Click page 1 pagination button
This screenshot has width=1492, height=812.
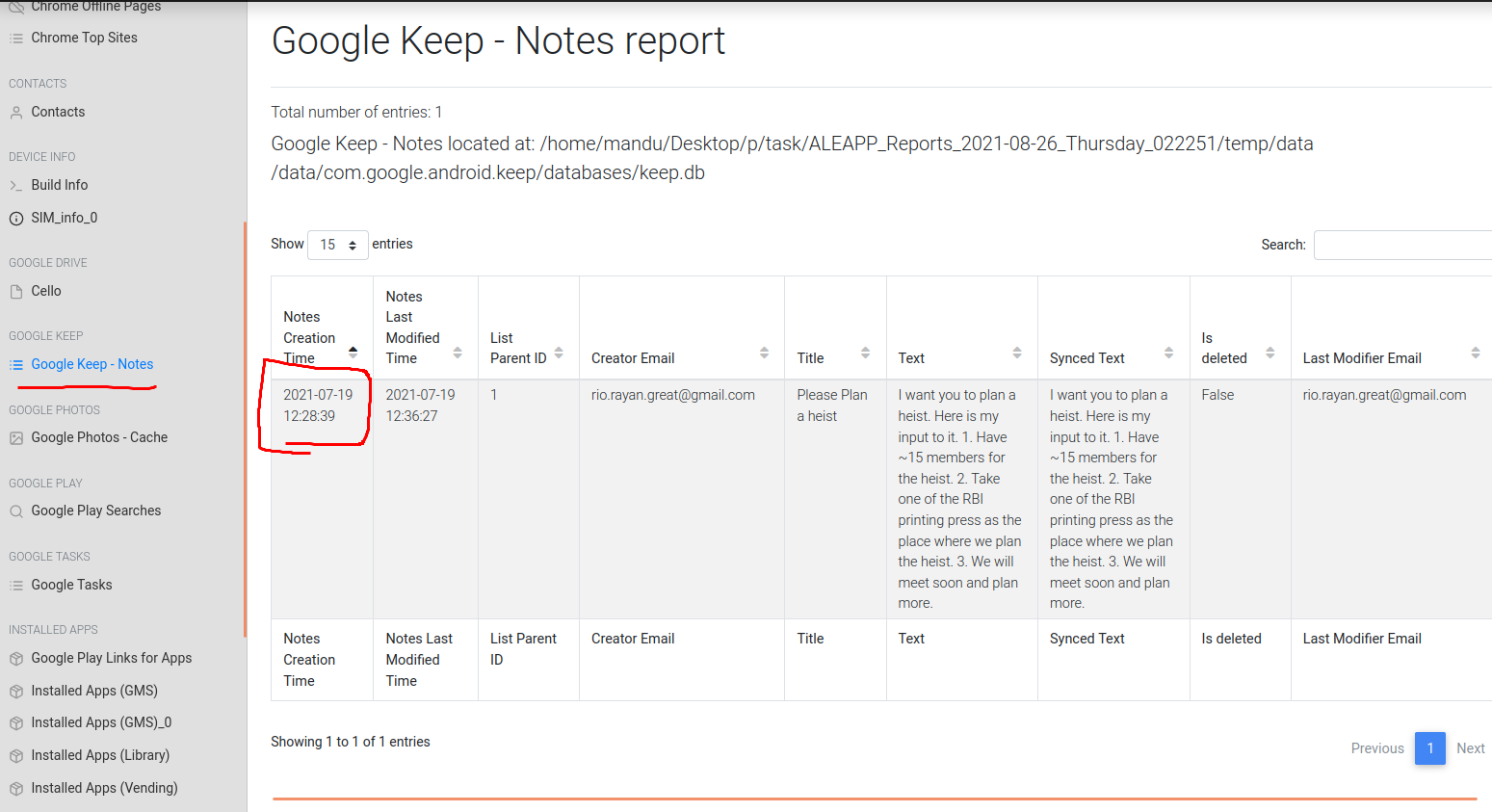pyautogui.click(x=1430, y=748)
